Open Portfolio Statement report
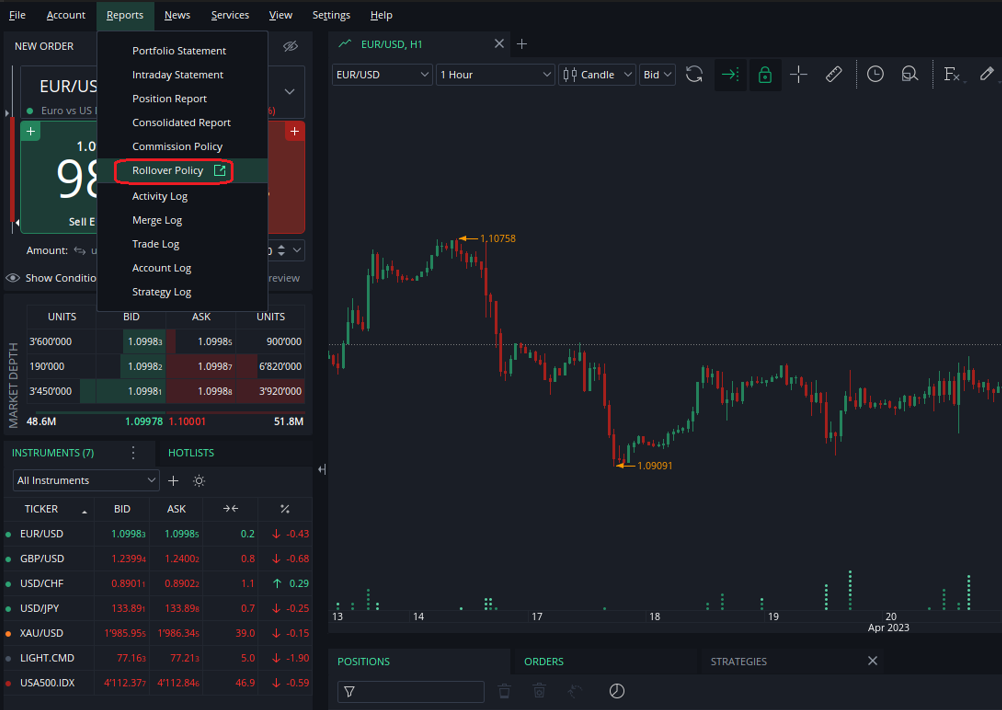1002x710 pixels. click(x=179, y=51)
